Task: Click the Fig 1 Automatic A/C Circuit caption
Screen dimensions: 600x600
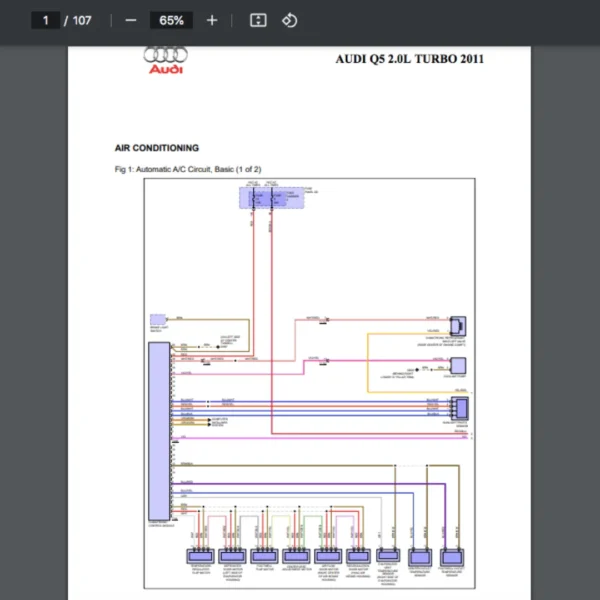Action: pyautogui.click(x=188, y=169)
